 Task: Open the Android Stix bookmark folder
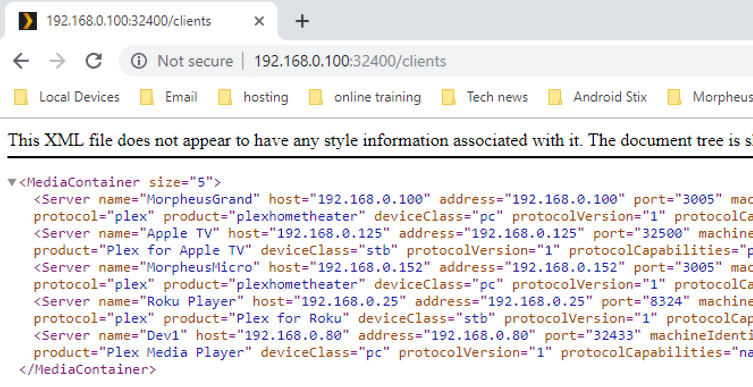[597, 97]
